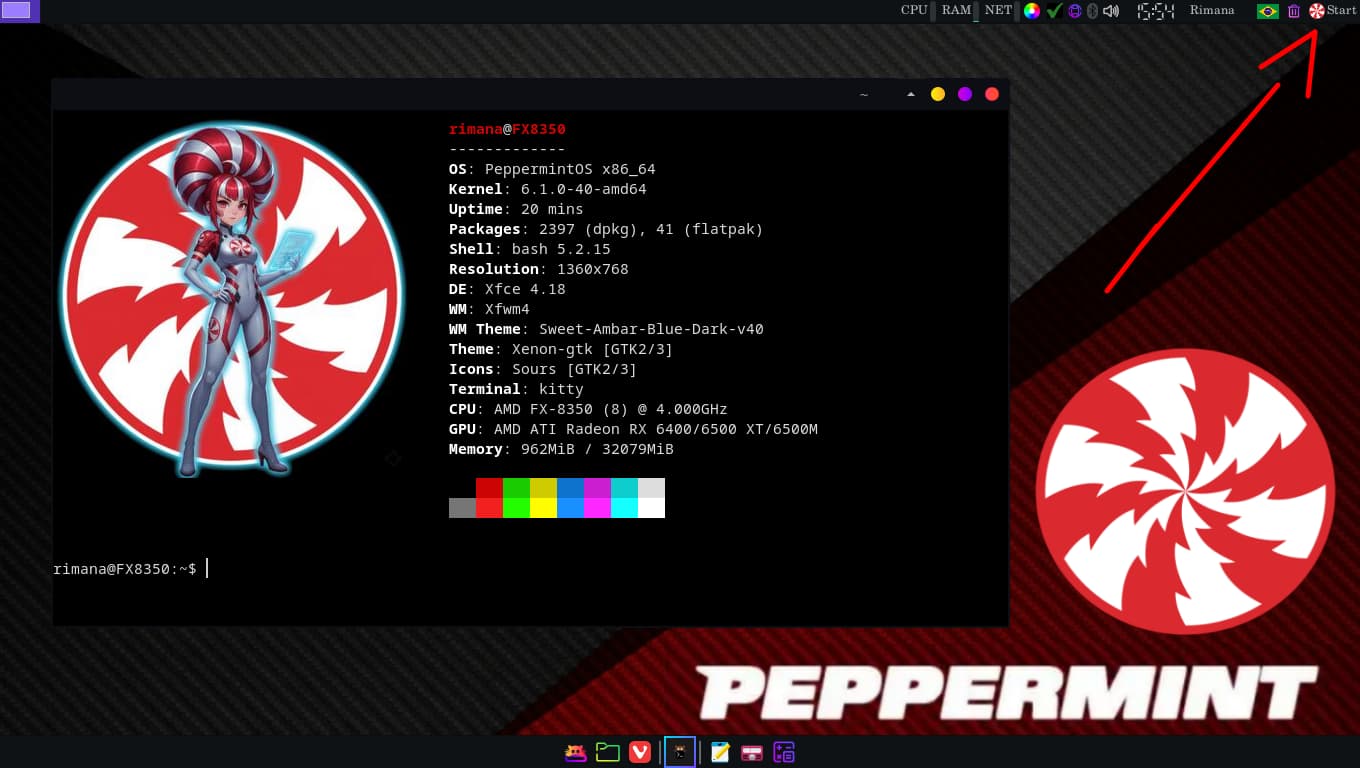Click the Rimana user name in panel

pos(1211,11)
